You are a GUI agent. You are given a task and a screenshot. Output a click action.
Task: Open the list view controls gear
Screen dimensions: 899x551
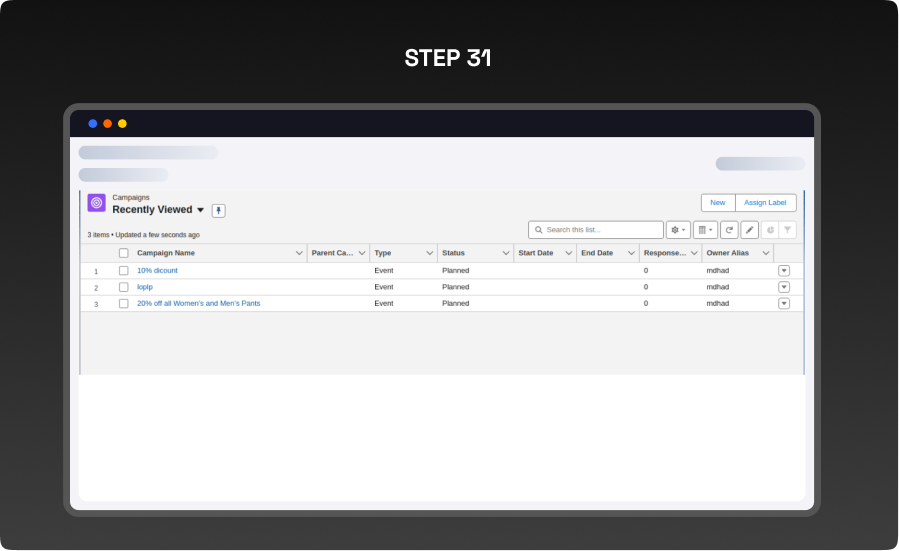pyautogui.click(x=678, y=230)
